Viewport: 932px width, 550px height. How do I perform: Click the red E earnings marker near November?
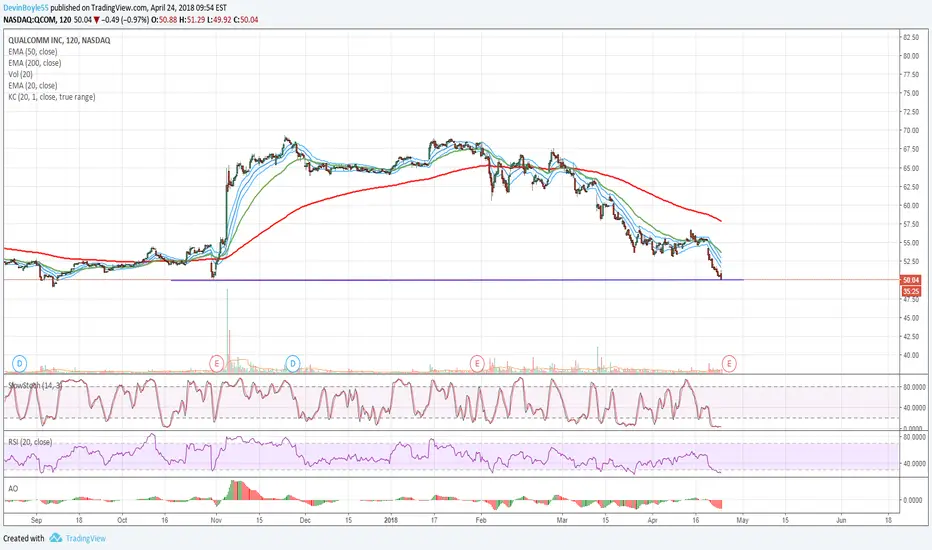coord(216,363)
